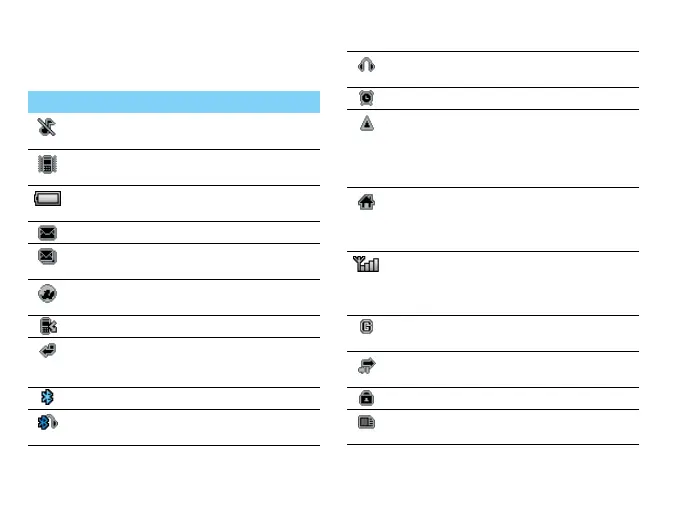
Task: Click the headphones icon
Action: [x=366, y=65]
